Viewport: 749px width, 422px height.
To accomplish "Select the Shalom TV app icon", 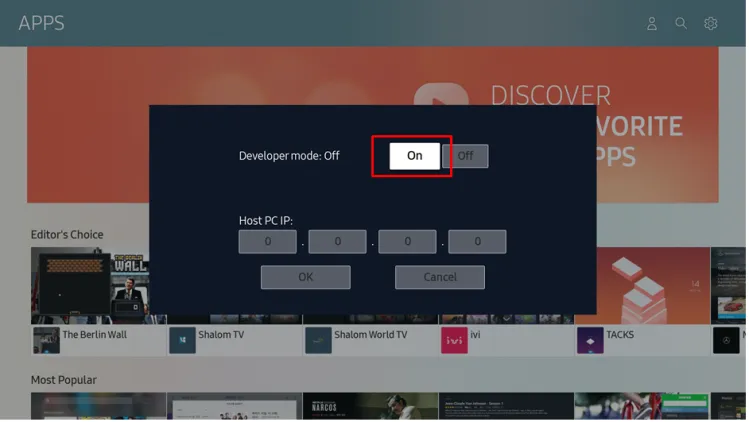I will [182, 340].
